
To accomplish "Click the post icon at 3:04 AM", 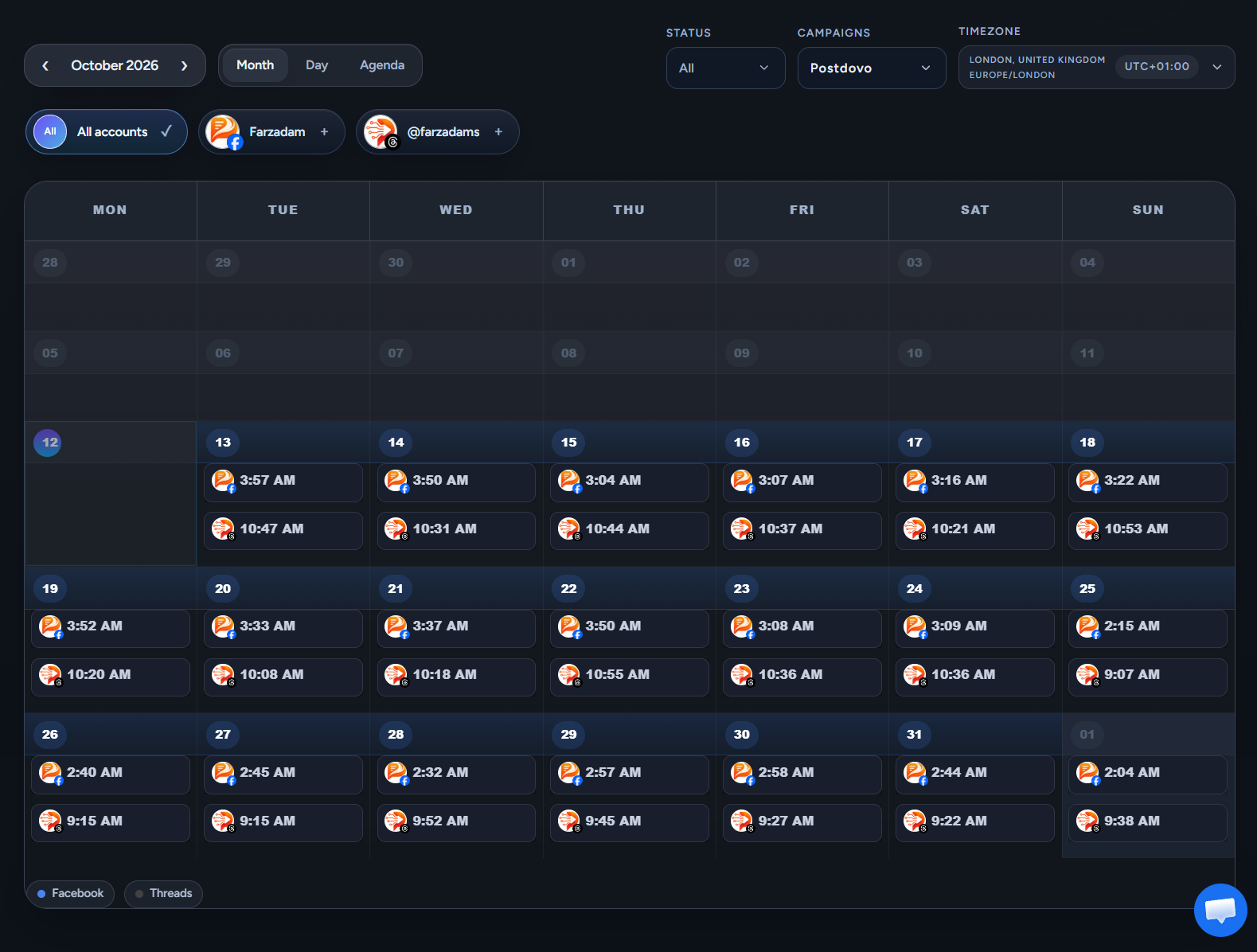I will click(569, 481).
